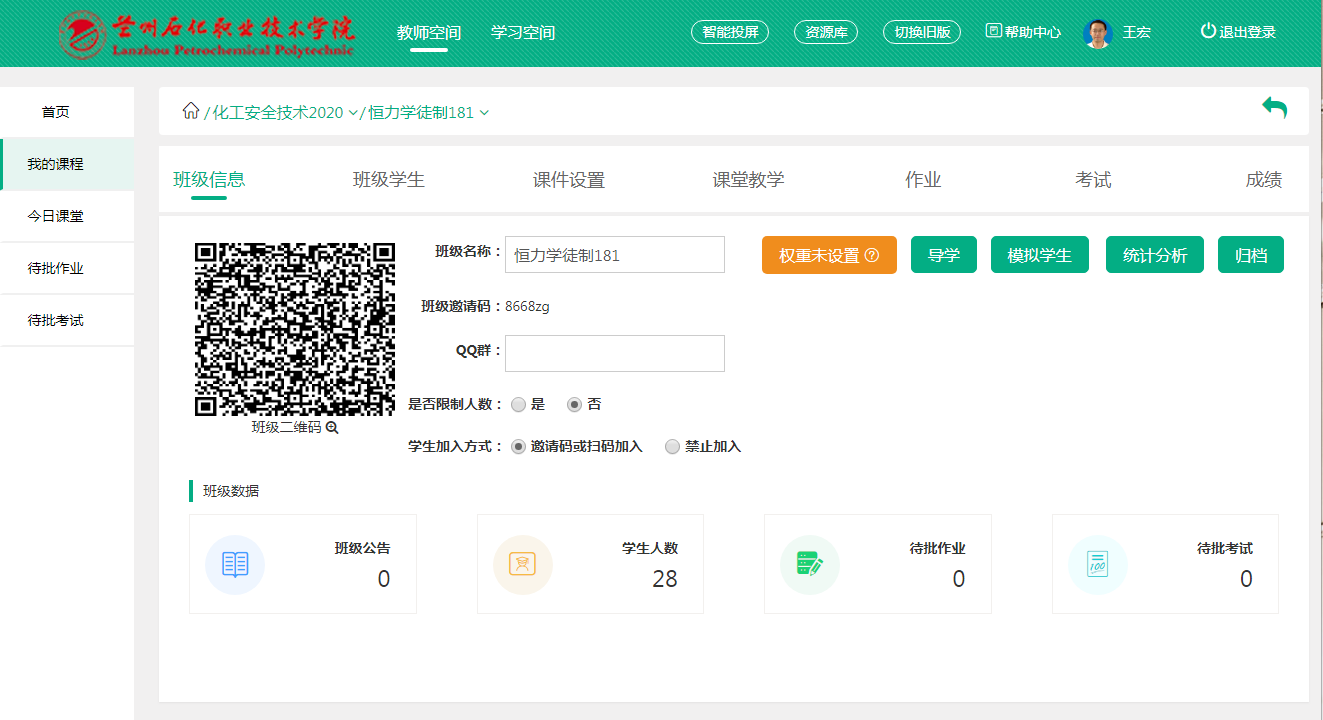The image size is (1323, 720).
Task: Go to the 作业 tab
Action: (x=923, y=180)
